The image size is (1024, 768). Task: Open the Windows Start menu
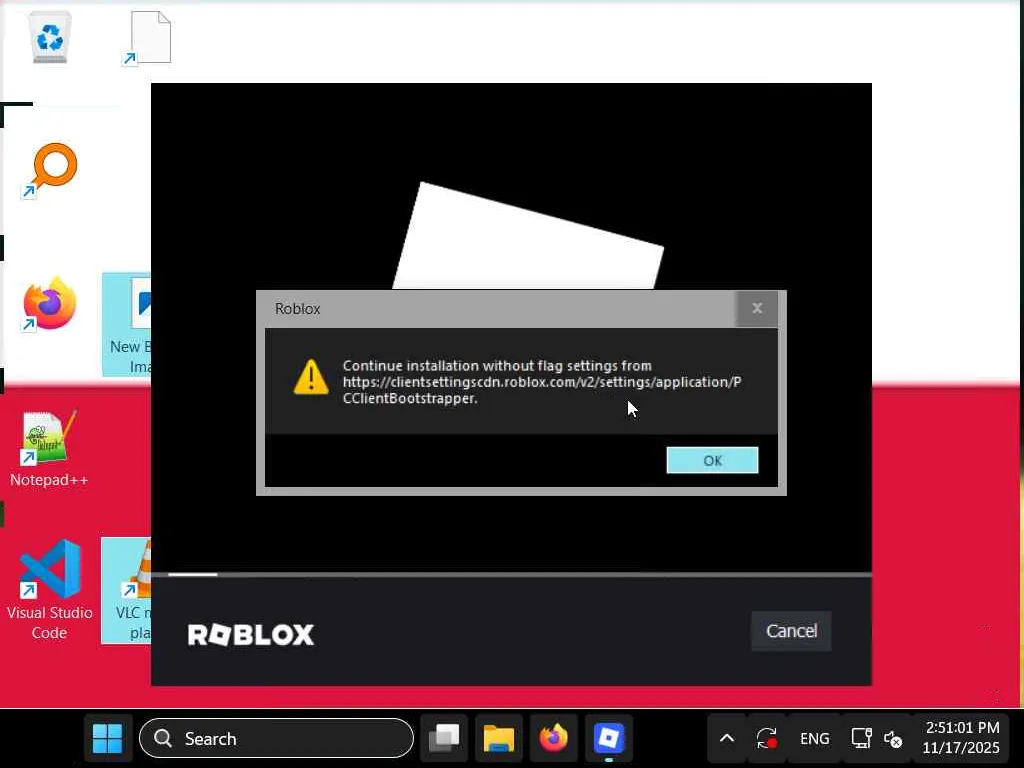click(x=108, y=739)
